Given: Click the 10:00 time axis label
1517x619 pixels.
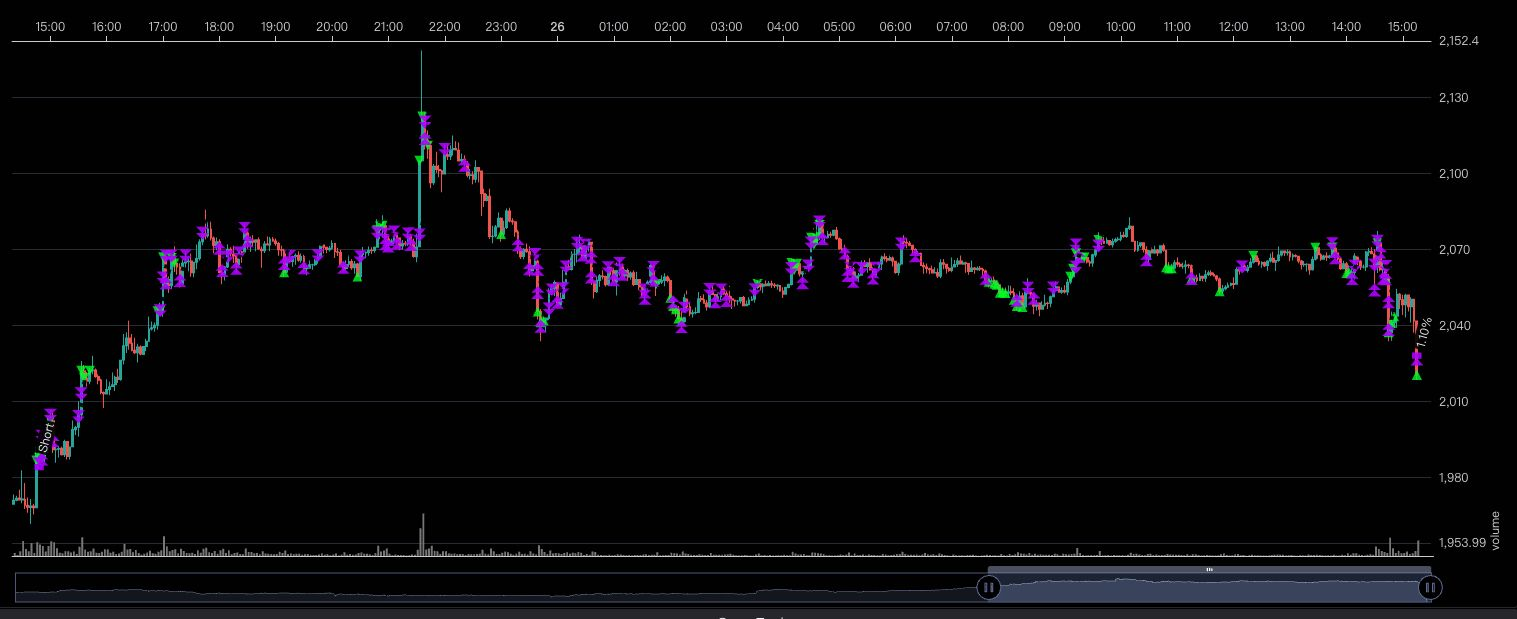Looking at the screenshot, I should tap(1121, 27).
